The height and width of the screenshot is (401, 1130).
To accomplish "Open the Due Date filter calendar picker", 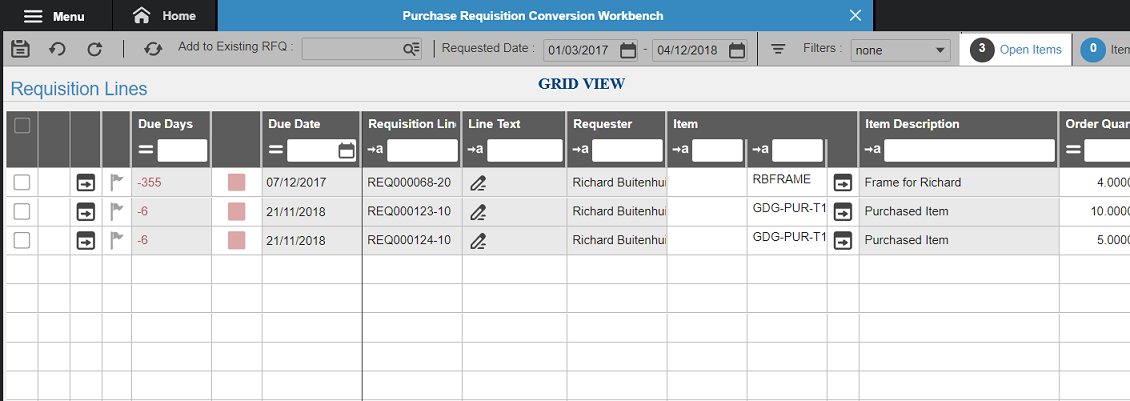I will 347,151.
